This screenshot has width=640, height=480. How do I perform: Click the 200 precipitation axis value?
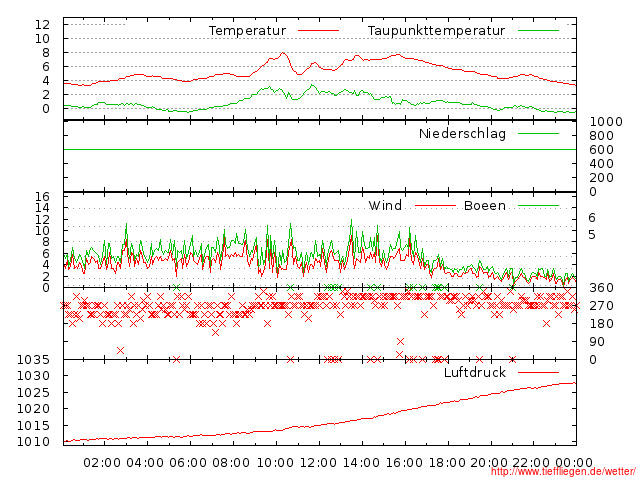coord(602,178)
